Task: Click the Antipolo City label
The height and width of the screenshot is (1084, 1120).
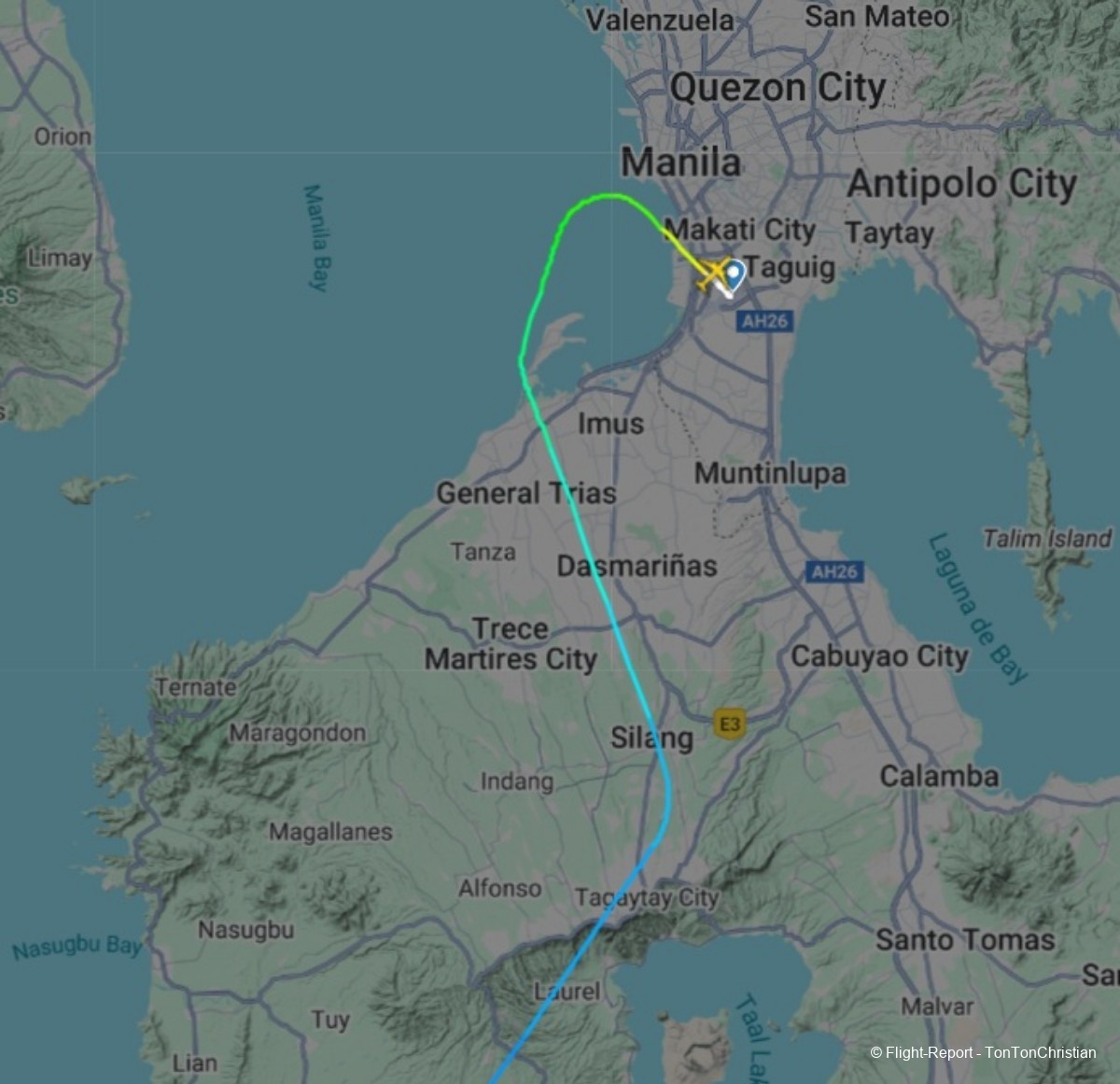Action: (962, 184)
